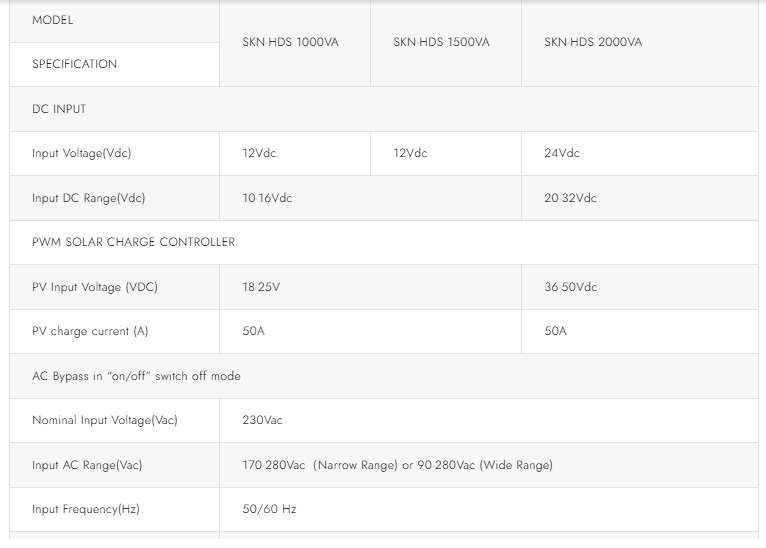This screenshot has width=766, height=548.
Task: Click the PV Input Voltage (VDC) label
Action: [94, 287]
